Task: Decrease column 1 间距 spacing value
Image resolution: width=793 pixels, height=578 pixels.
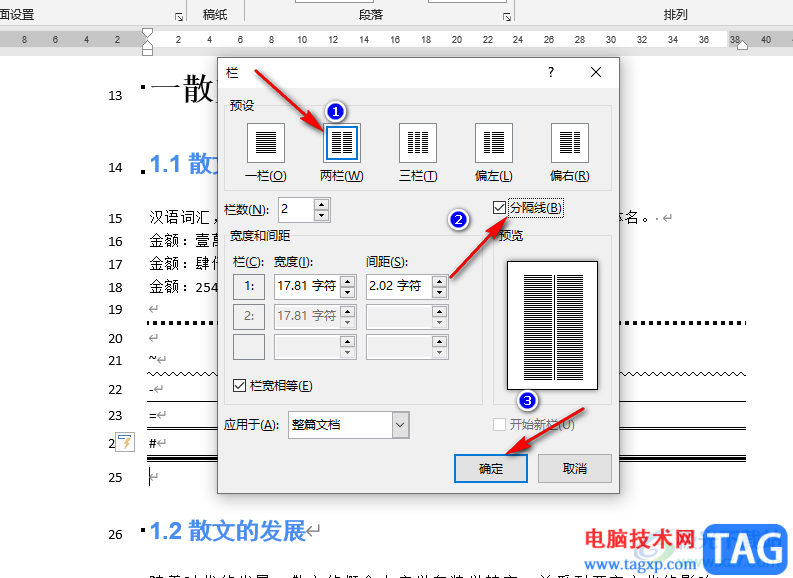Action: pos(439,292)
